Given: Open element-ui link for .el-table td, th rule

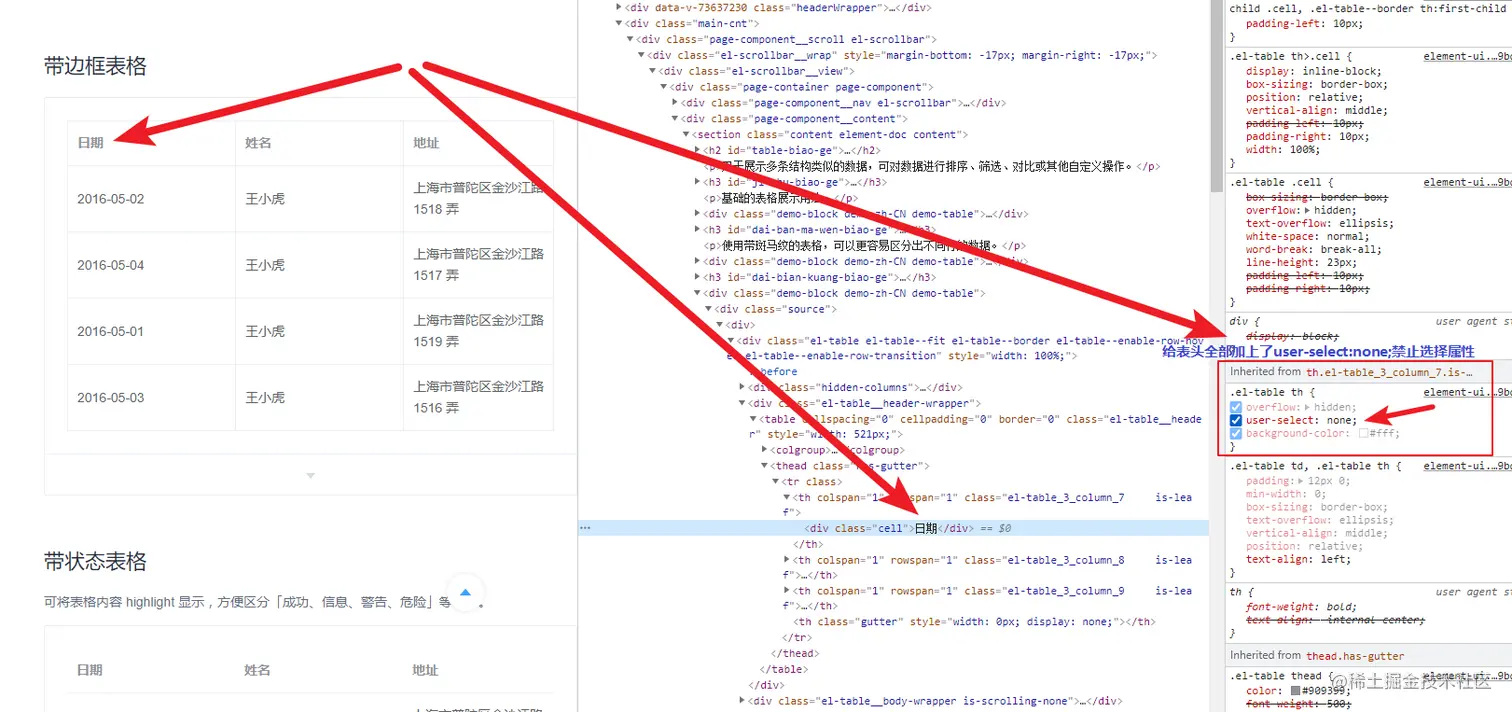Looking at the screenshot, I should 1467,466.
